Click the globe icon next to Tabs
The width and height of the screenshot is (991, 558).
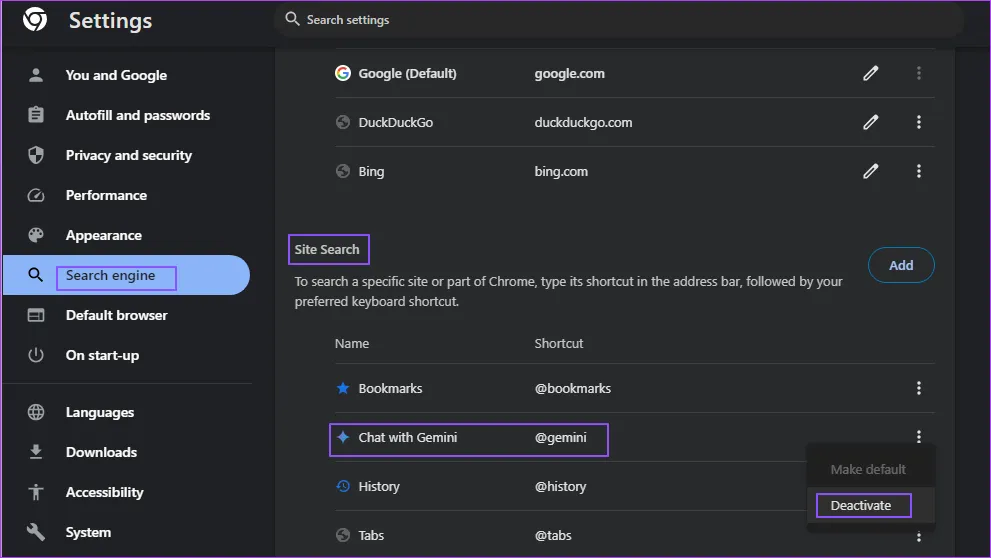point(343,535)
